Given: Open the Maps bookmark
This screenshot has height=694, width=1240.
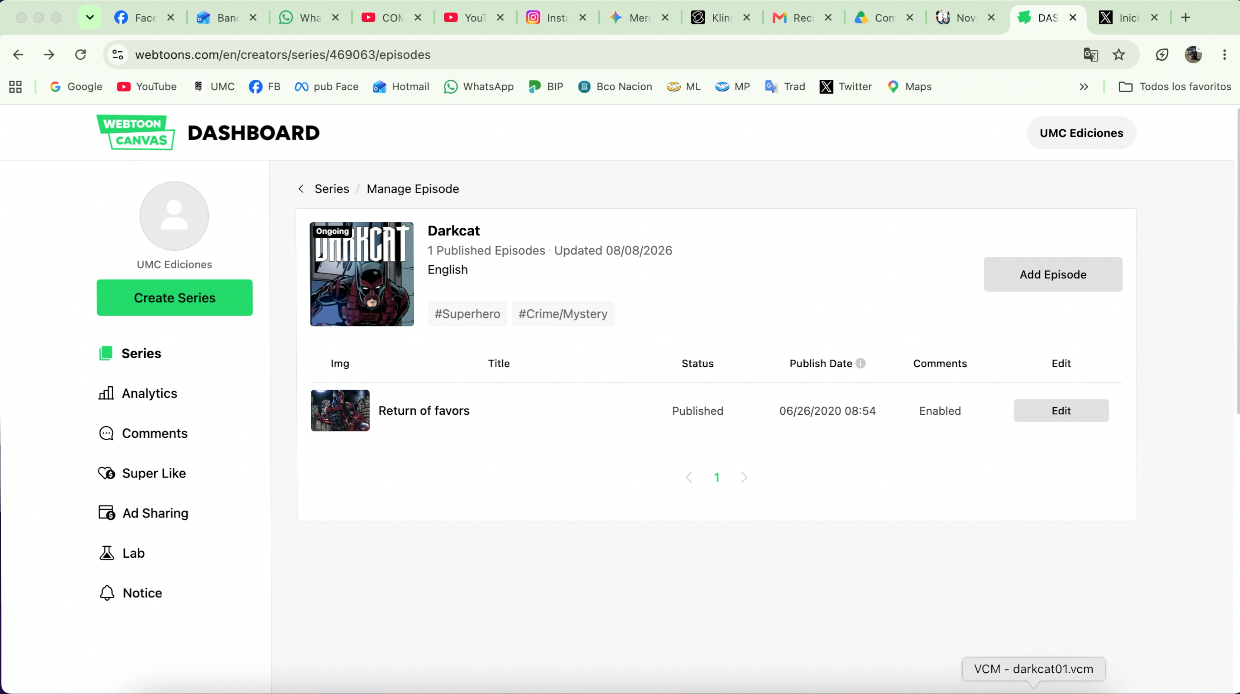Looking at the screenshot, I should click(x=909, y=87).
